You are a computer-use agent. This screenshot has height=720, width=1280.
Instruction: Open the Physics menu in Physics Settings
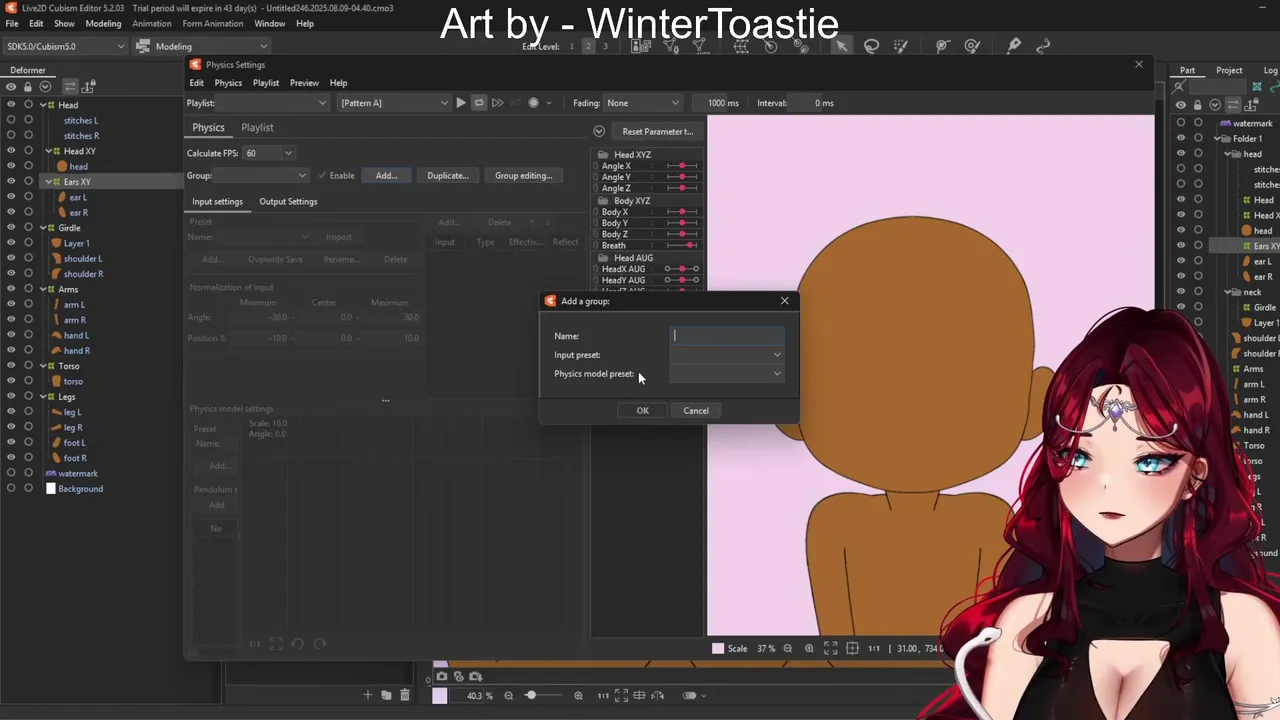tap(228, 83)
